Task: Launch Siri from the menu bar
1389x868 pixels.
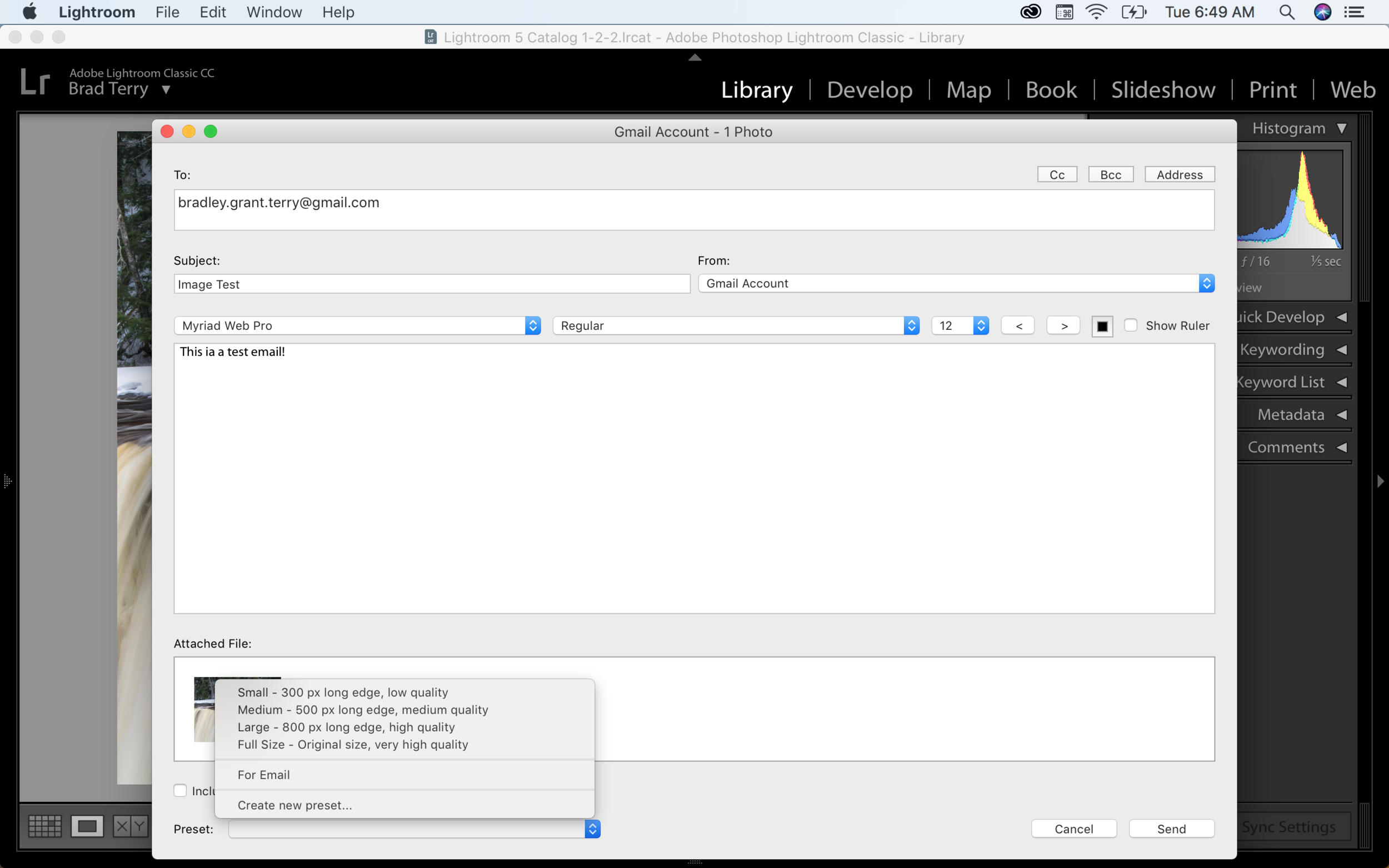Action: (1322, 12)
